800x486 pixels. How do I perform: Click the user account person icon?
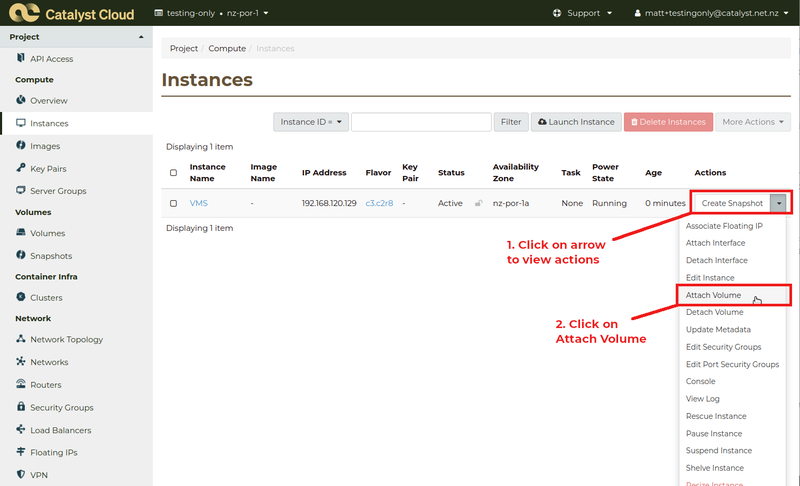coord(637,13)
